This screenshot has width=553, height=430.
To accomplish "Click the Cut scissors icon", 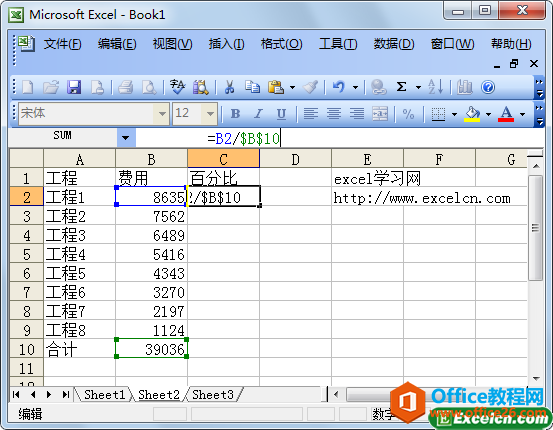I will (230, 87).
